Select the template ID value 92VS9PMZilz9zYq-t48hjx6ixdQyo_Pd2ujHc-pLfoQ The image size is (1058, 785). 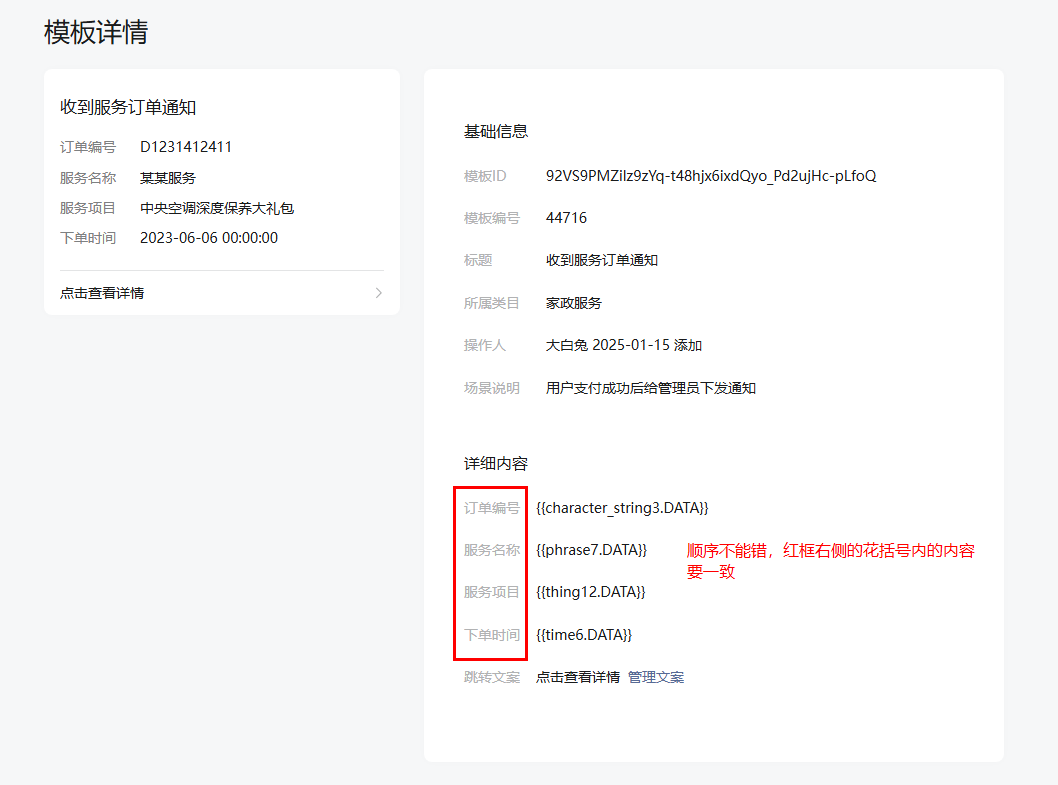click(x=711, y=176)
